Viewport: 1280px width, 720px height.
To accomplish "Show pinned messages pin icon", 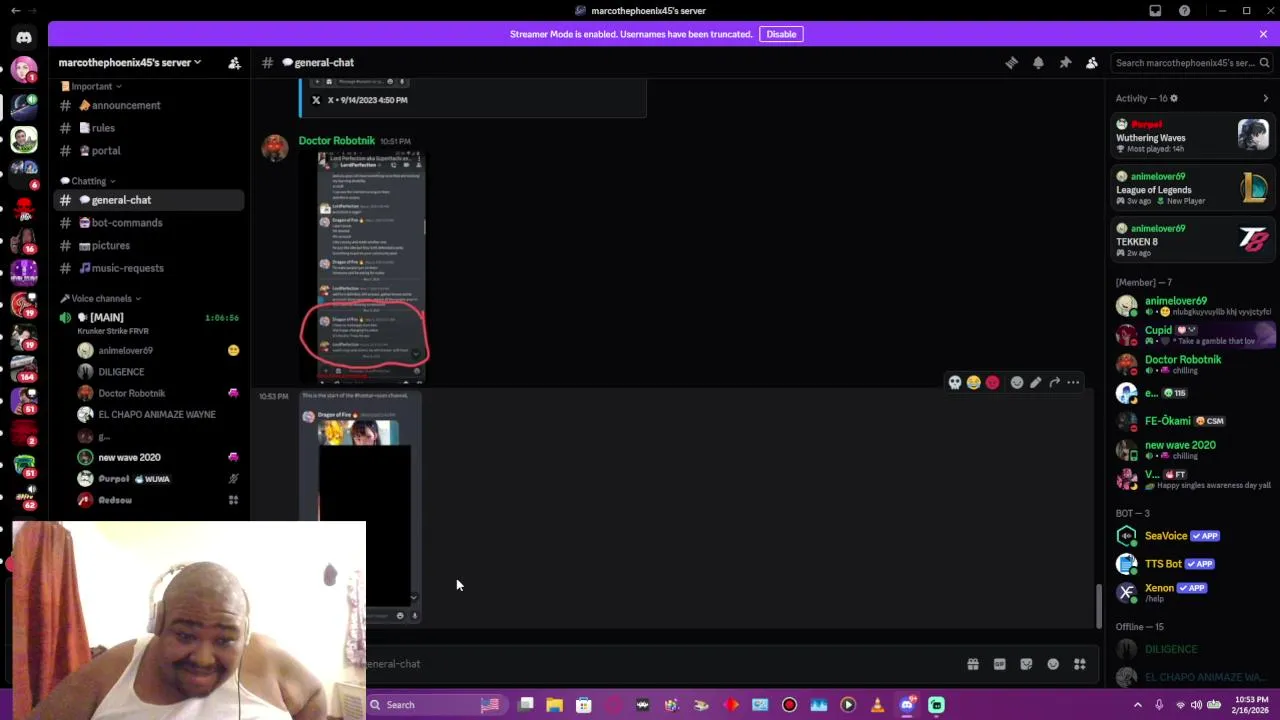I will click(x=1065, y=62).
